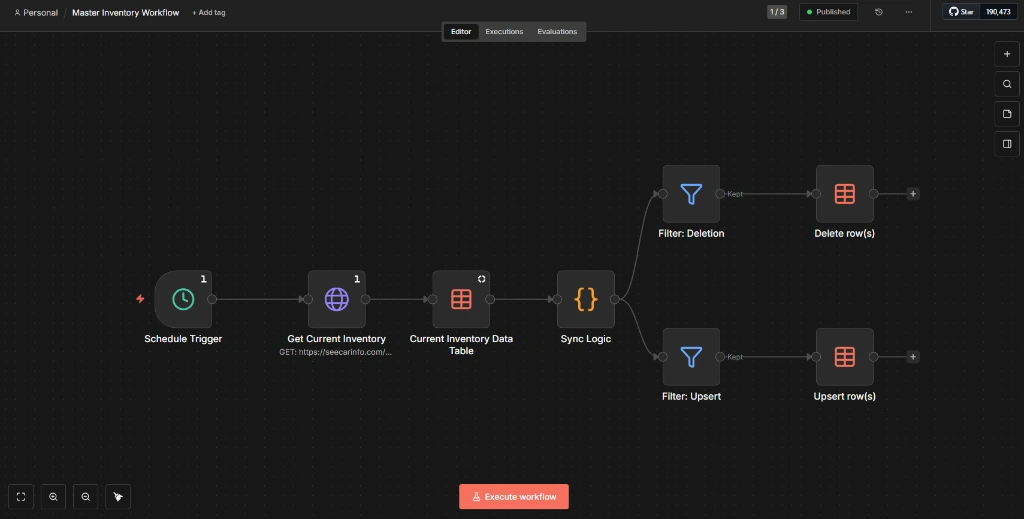Switch to the Editor tab

[x=461, y=31]
